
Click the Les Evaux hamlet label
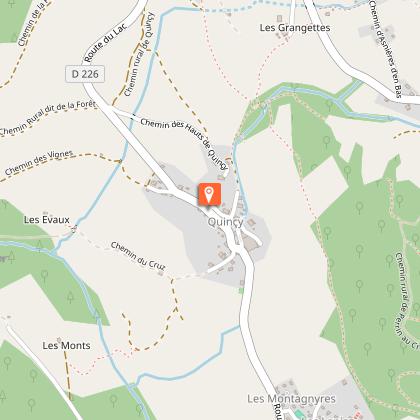[x=47, y=220]
